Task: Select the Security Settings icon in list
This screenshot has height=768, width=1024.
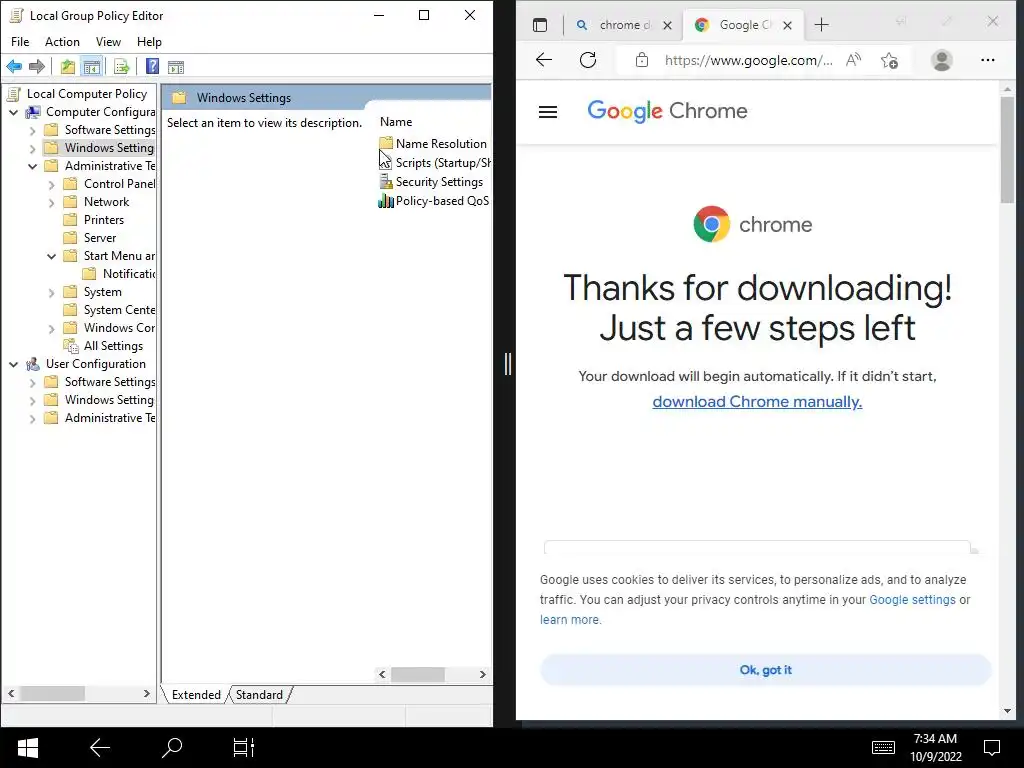Action: point(385,182)
